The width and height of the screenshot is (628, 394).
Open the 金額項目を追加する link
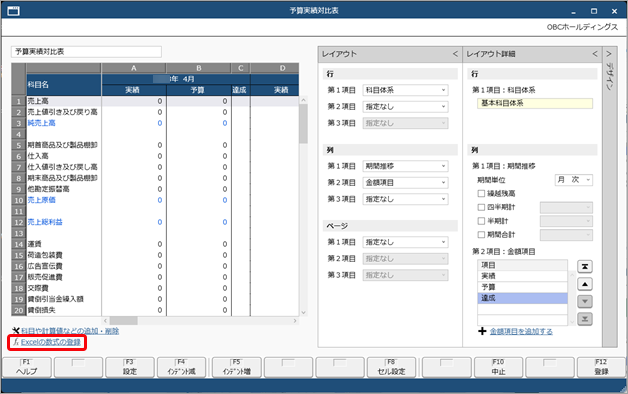(x=521, y=331)
